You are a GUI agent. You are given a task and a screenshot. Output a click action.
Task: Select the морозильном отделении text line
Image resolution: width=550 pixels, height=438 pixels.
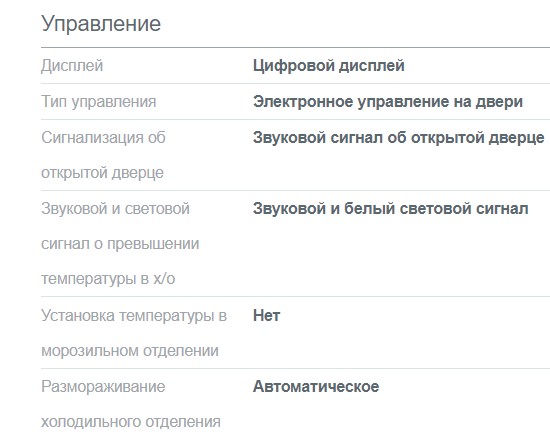130,351
